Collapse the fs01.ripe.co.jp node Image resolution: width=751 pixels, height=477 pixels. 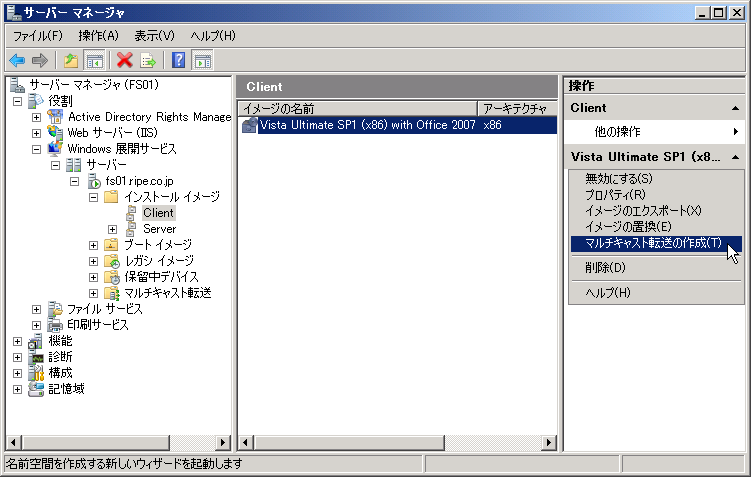point(74,182)
